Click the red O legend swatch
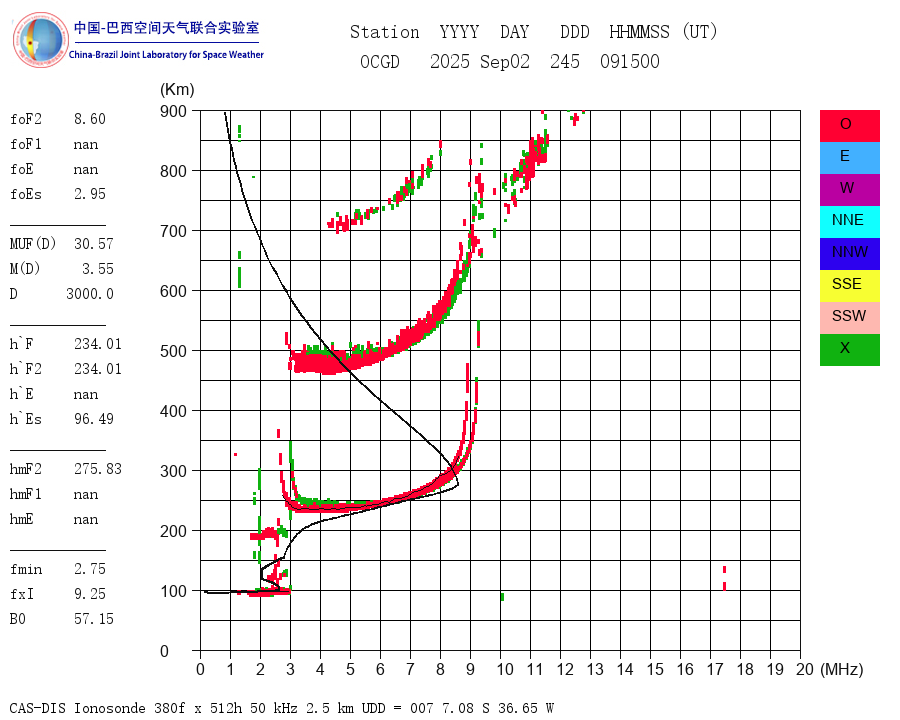Screen dimensions: 900x720 [x=849, y=126]
